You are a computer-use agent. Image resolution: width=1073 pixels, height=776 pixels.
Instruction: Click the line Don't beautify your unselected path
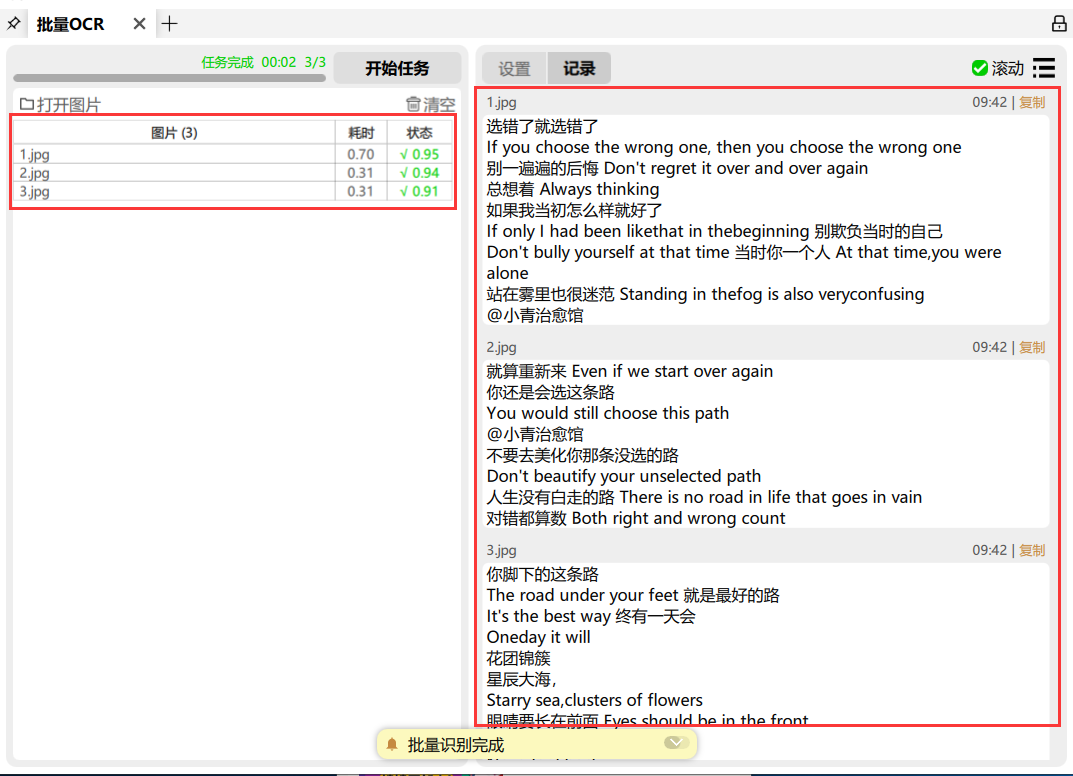623,476
